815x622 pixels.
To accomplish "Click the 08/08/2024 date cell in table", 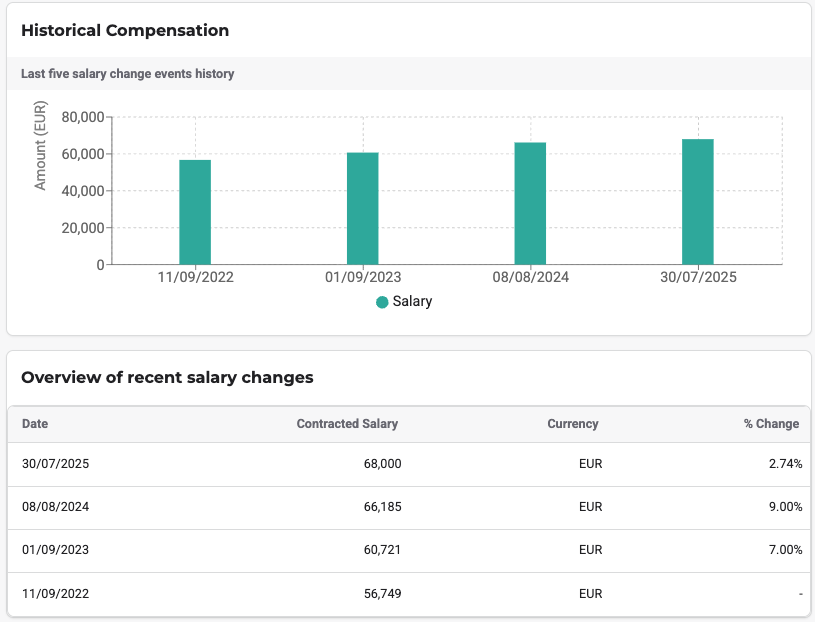I will tap(55, 507).
